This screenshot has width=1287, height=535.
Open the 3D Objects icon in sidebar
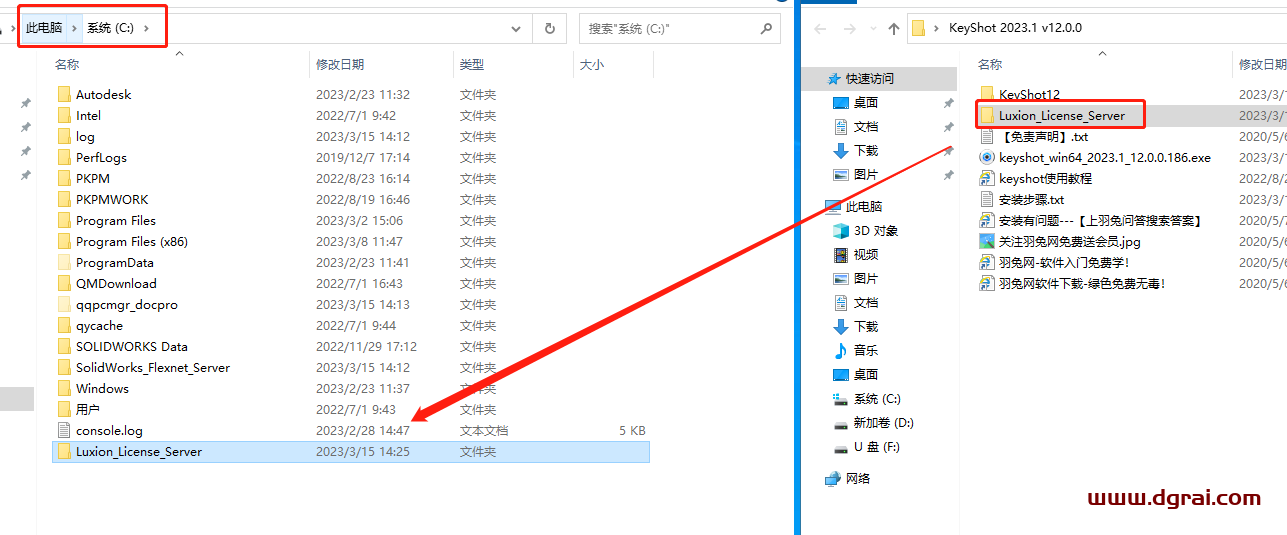[840, 230]
